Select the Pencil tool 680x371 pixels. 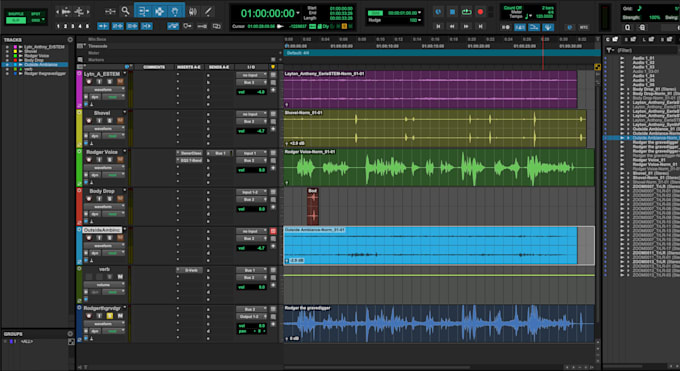tap(208, 12)
